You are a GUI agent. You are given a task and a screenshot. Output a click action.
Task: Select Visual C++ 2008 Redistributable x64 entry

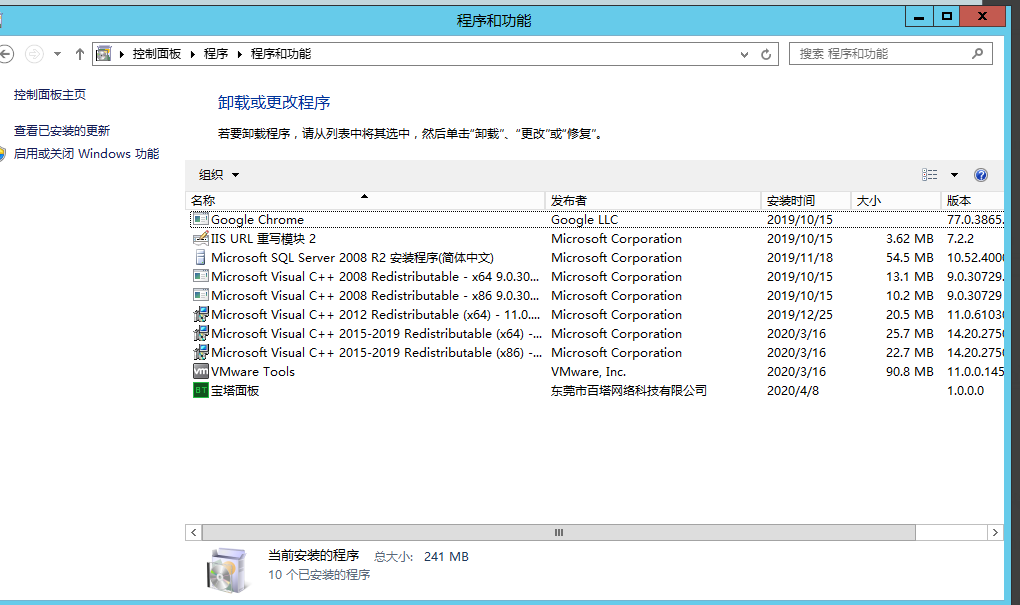click(x=375, y=276)
